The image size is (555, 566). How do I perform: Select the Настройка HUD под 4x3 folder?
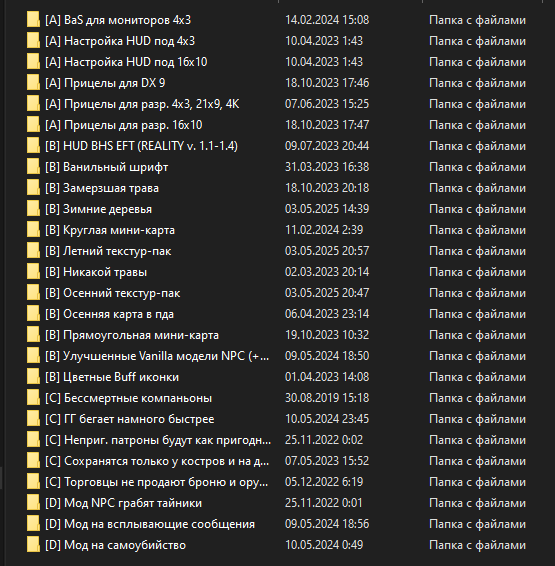pyautogui.click(x=120, y=41)
